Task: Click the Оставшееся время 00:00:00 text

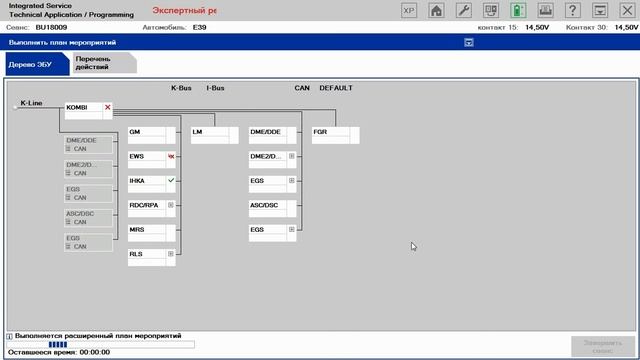Action: click(x=59, y=352)
